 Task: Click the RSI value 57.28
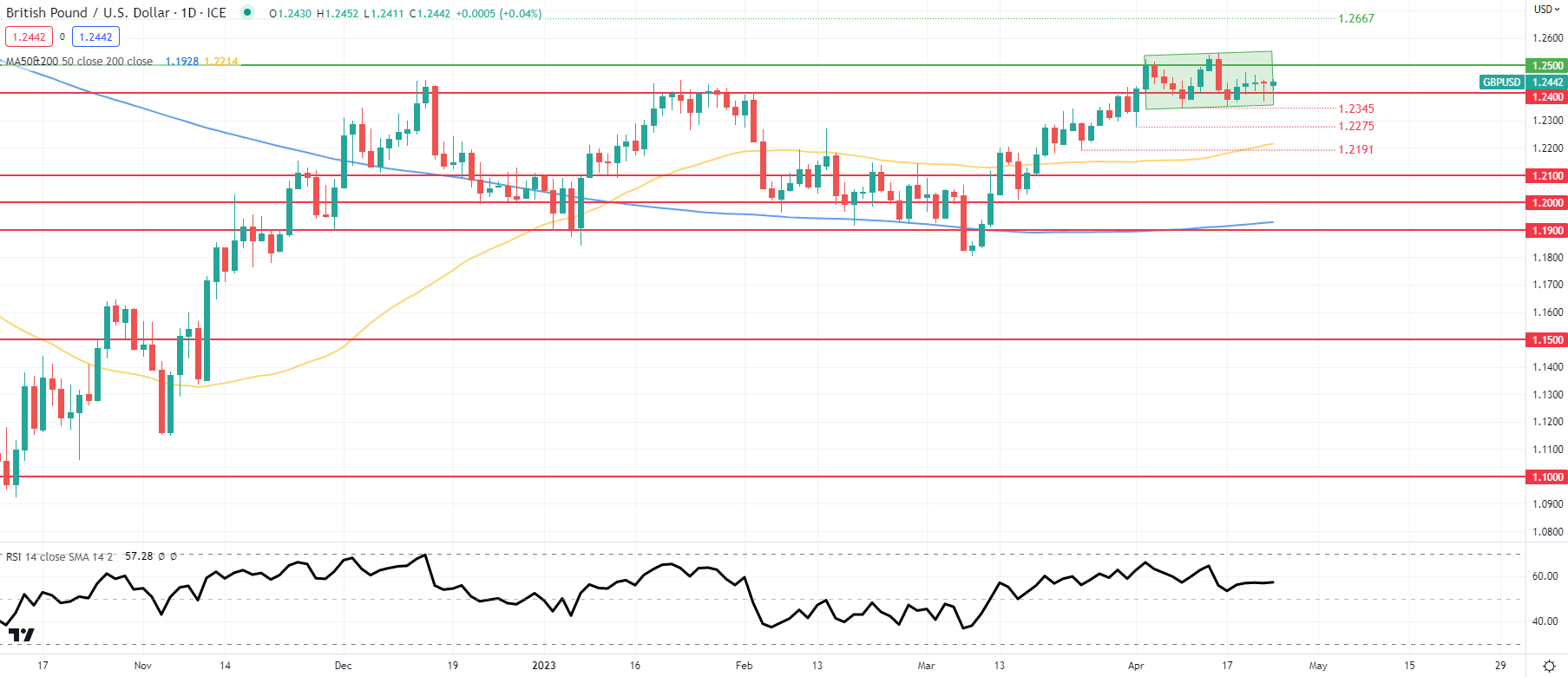[x=139, y=556]
